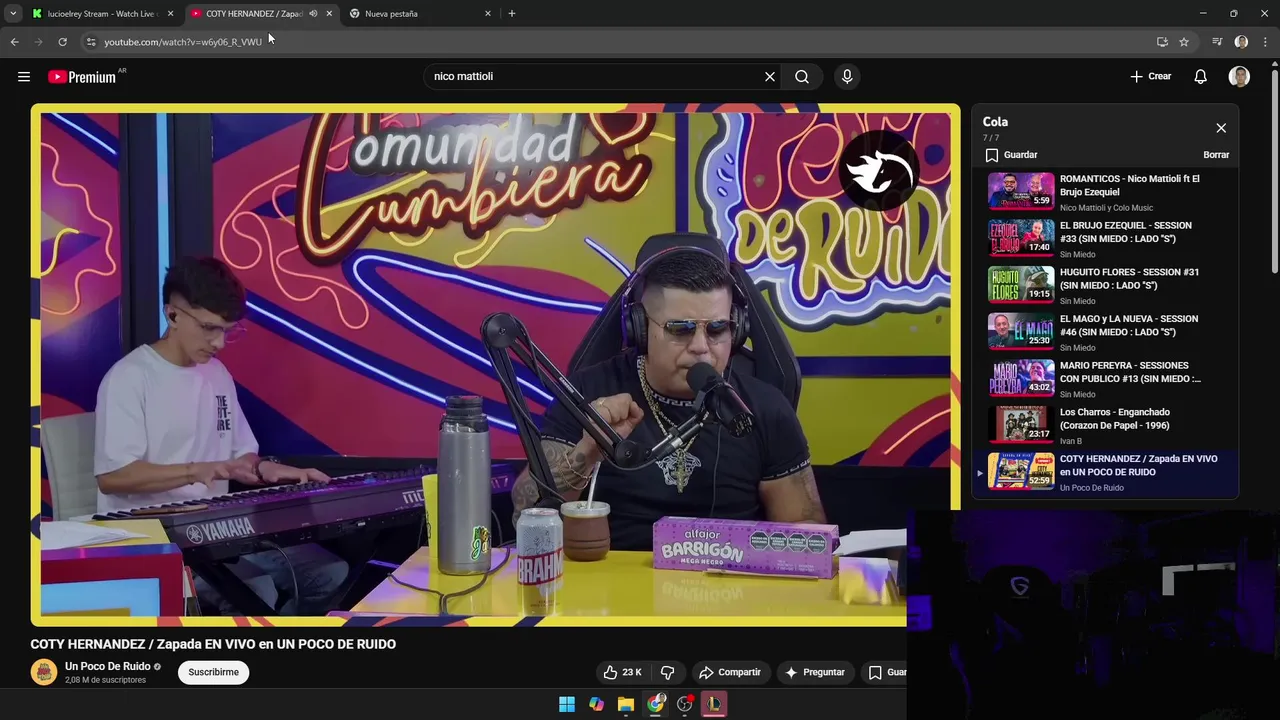Screen dimensions: 1280x720
Task: Clear the search box with the X
Action: point(770,76)
